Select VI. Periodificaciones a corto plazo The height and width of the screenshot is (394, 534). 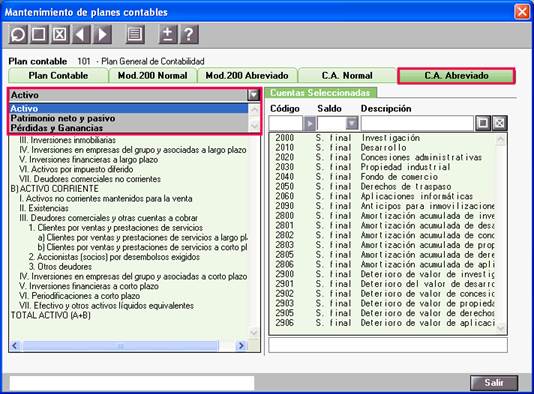tap(79, 296)
